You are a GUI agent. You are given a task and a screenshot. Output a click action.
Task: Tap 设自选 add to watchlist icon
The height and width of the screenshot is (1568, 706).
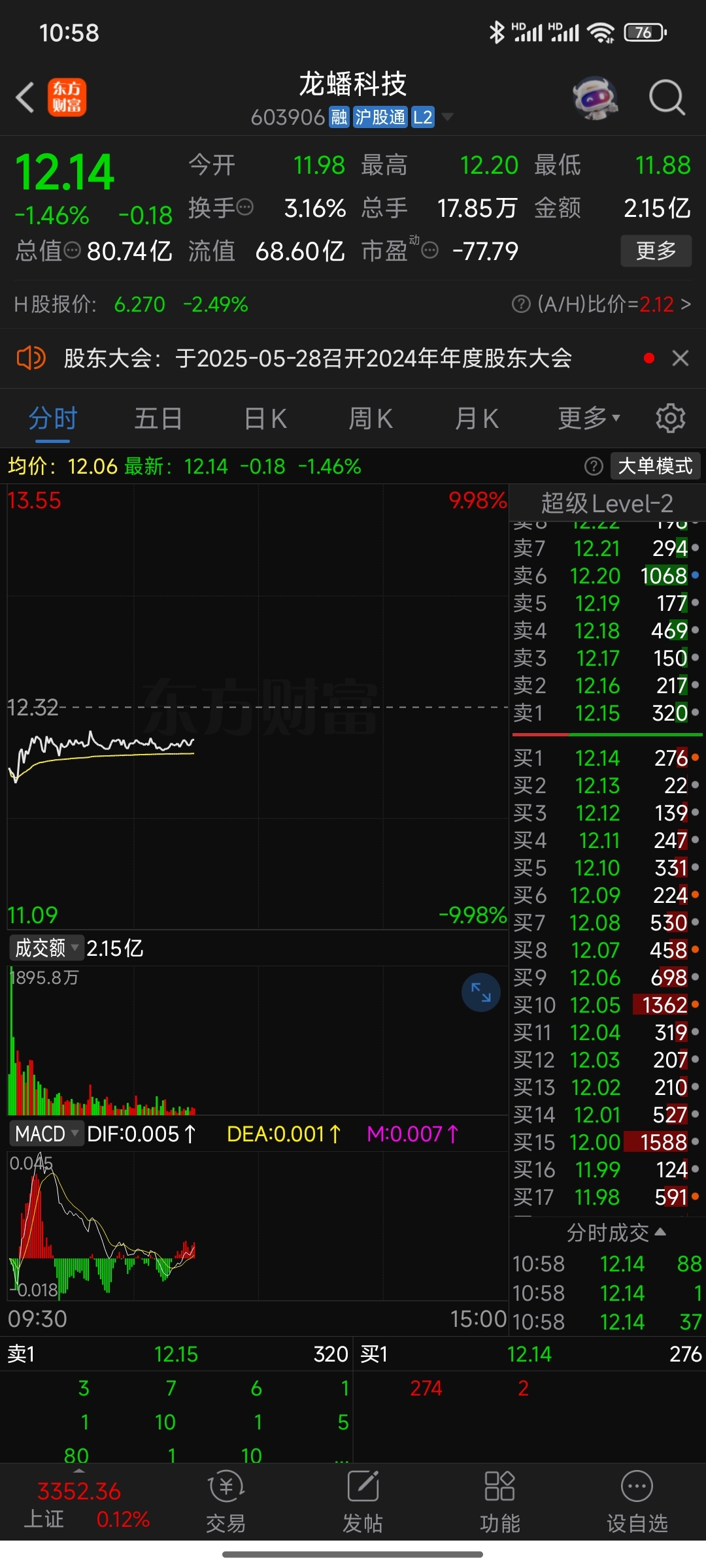[637, 1501]
